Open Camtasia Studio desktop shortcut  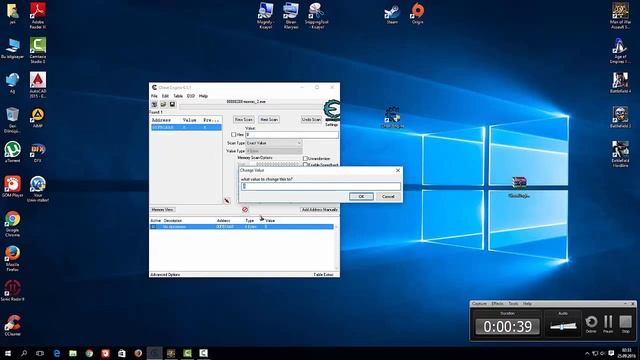point(38,50)
